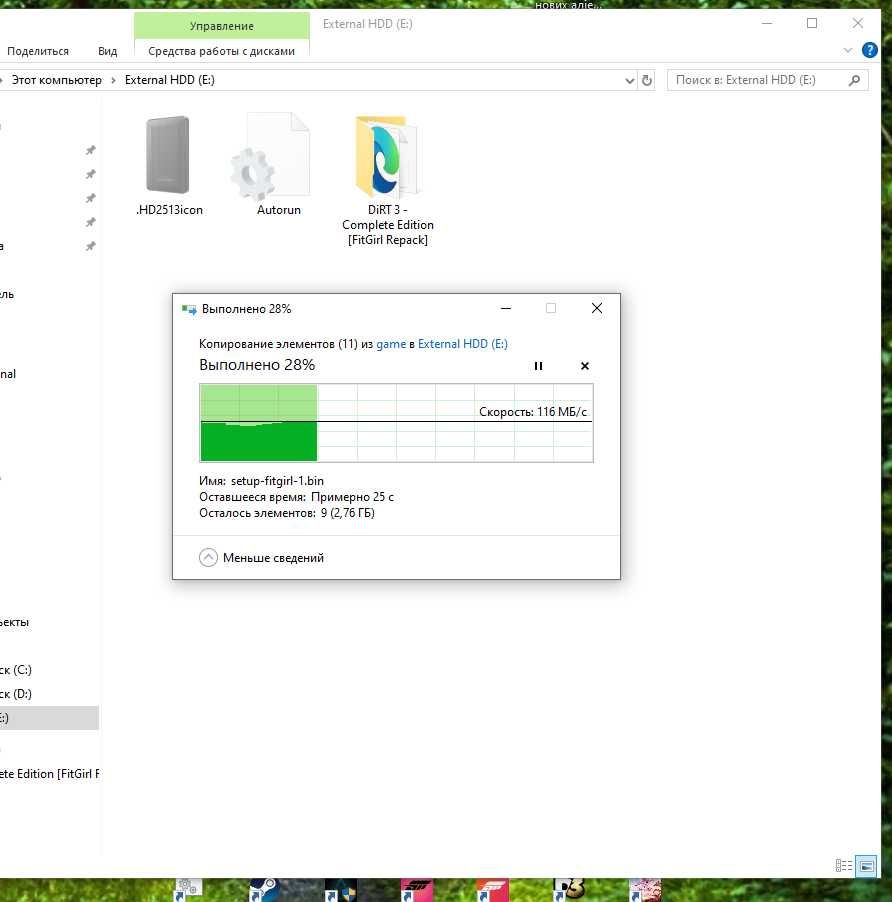Click the speed label 116 МБ/с
Viewport: 892px width, 902px height.
tap(533, 412)
